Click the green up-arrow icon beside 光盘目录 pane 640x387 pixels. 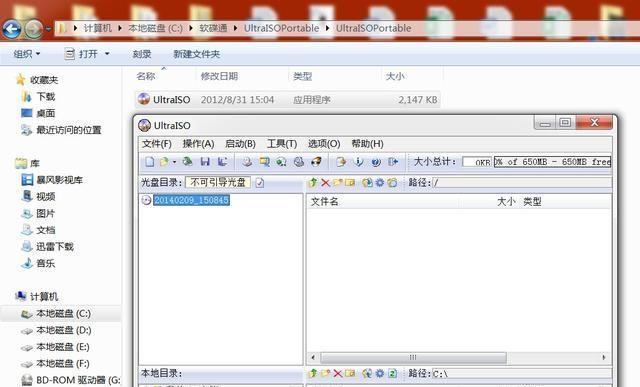tap(313, 183)
